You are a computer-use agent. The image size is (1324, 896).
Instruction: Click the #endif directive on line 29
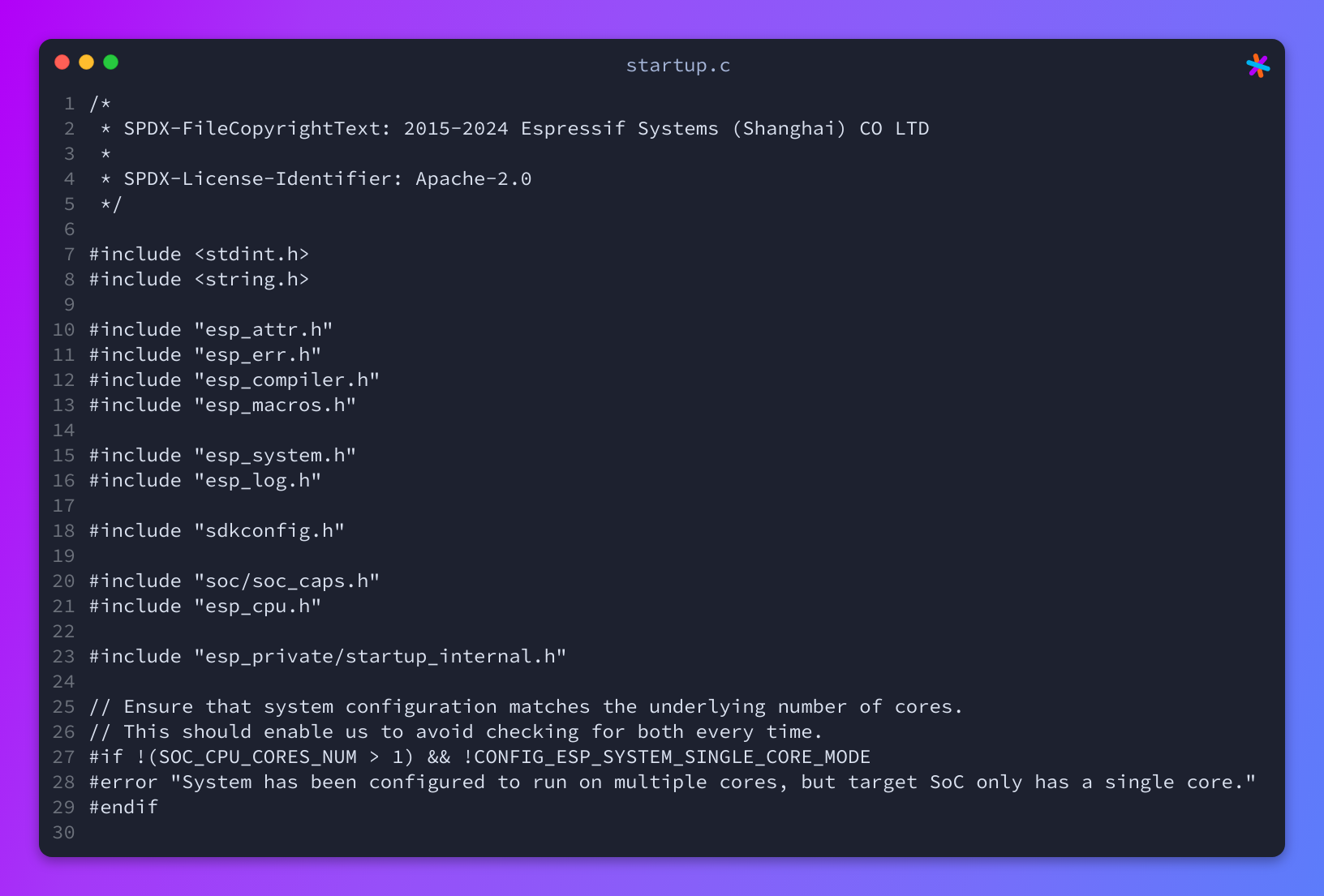[123, 808]
